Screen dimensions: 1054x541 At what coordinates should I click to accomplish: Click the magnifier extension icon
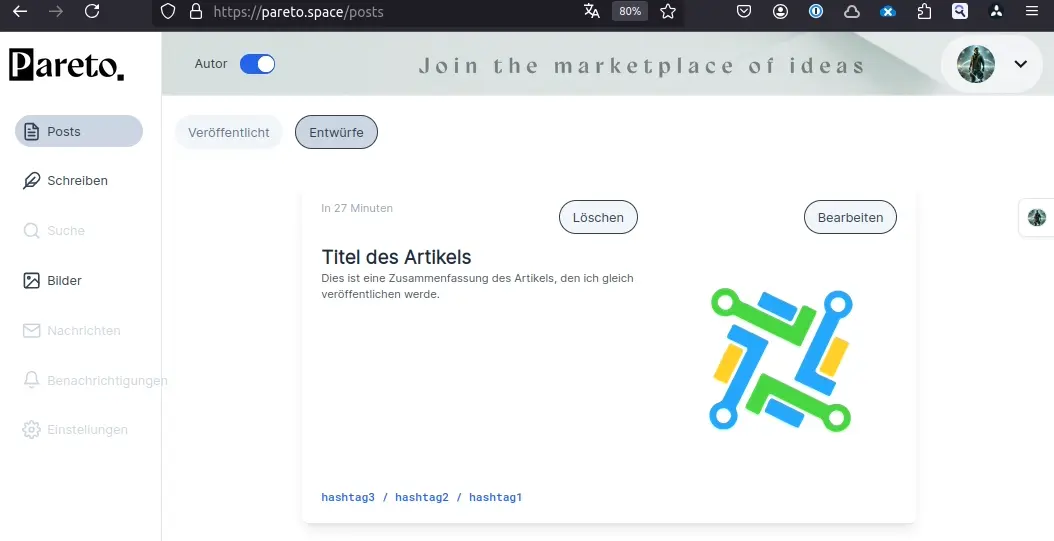(960, 11)
